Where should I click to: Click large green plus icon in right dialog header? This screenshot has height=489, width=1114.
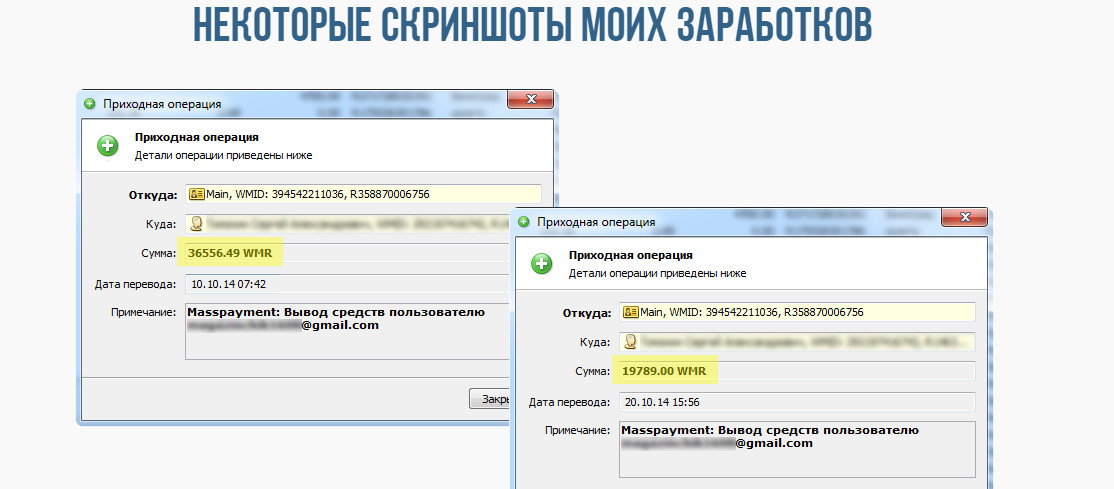pyautogui.click(x=542, y=264)
